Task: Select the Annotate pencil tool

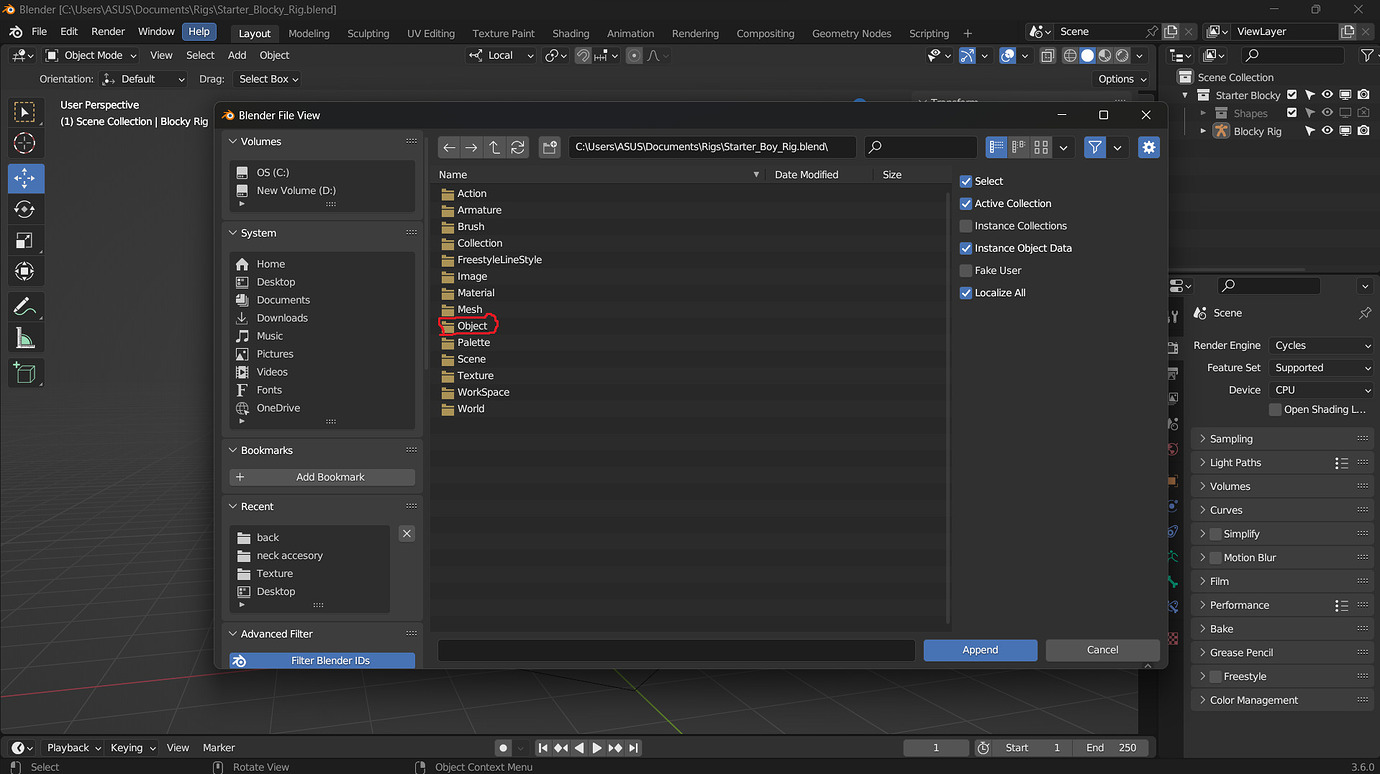Action: tap(25, 306)
